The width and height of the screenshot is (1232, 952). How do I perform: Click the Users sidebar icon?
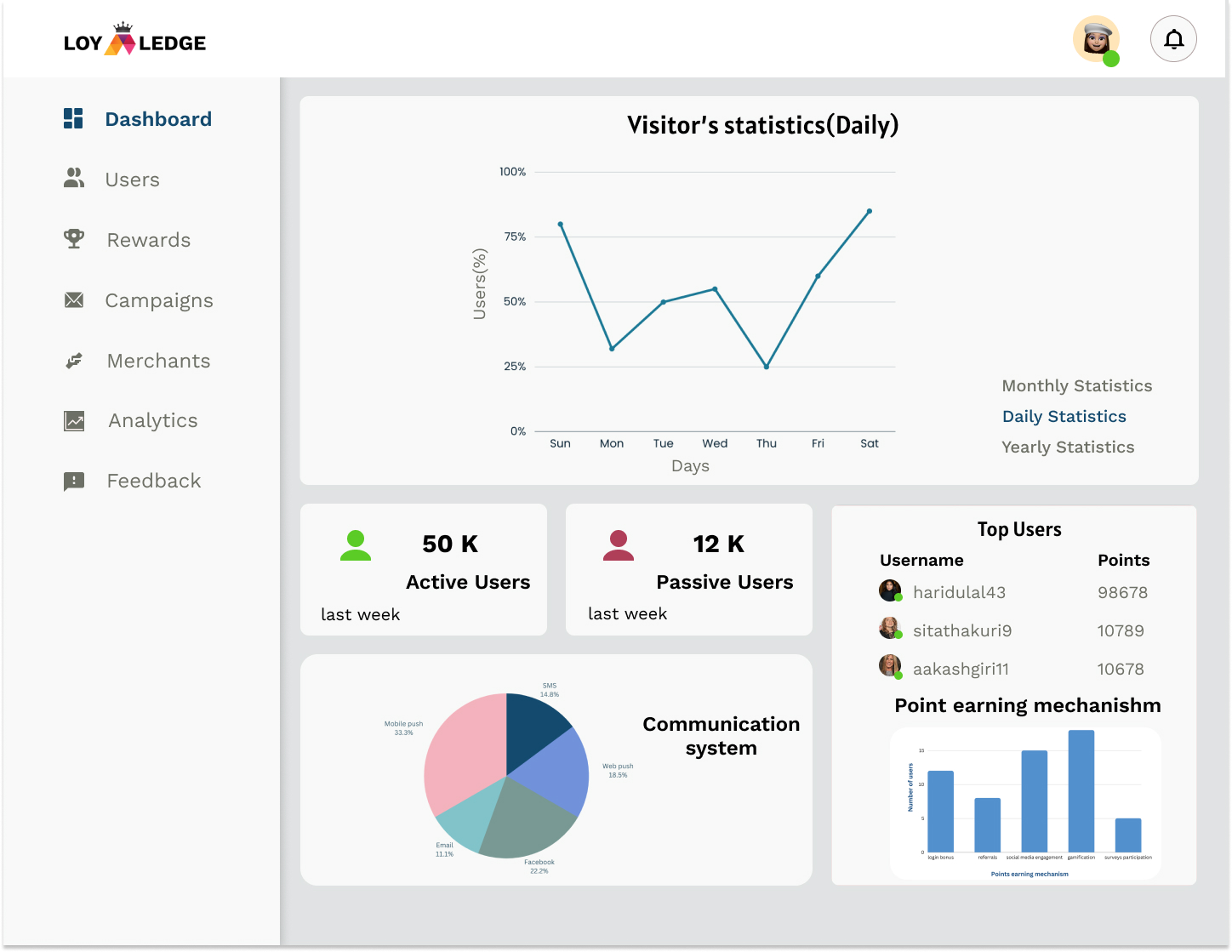click(74, 179)
